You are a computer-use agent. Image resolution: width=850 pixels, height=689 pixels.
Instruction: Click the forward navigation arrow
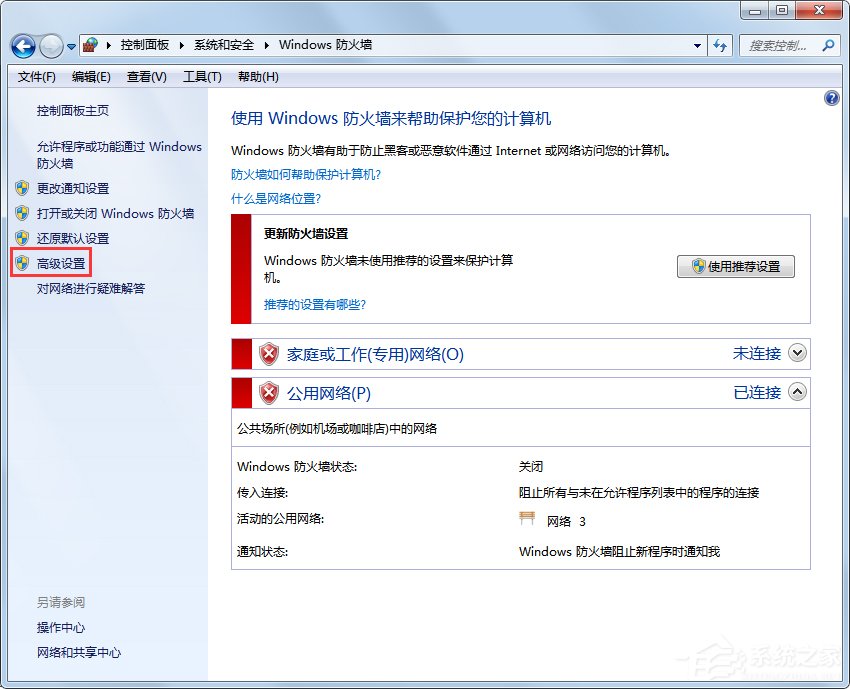[49, 45]
